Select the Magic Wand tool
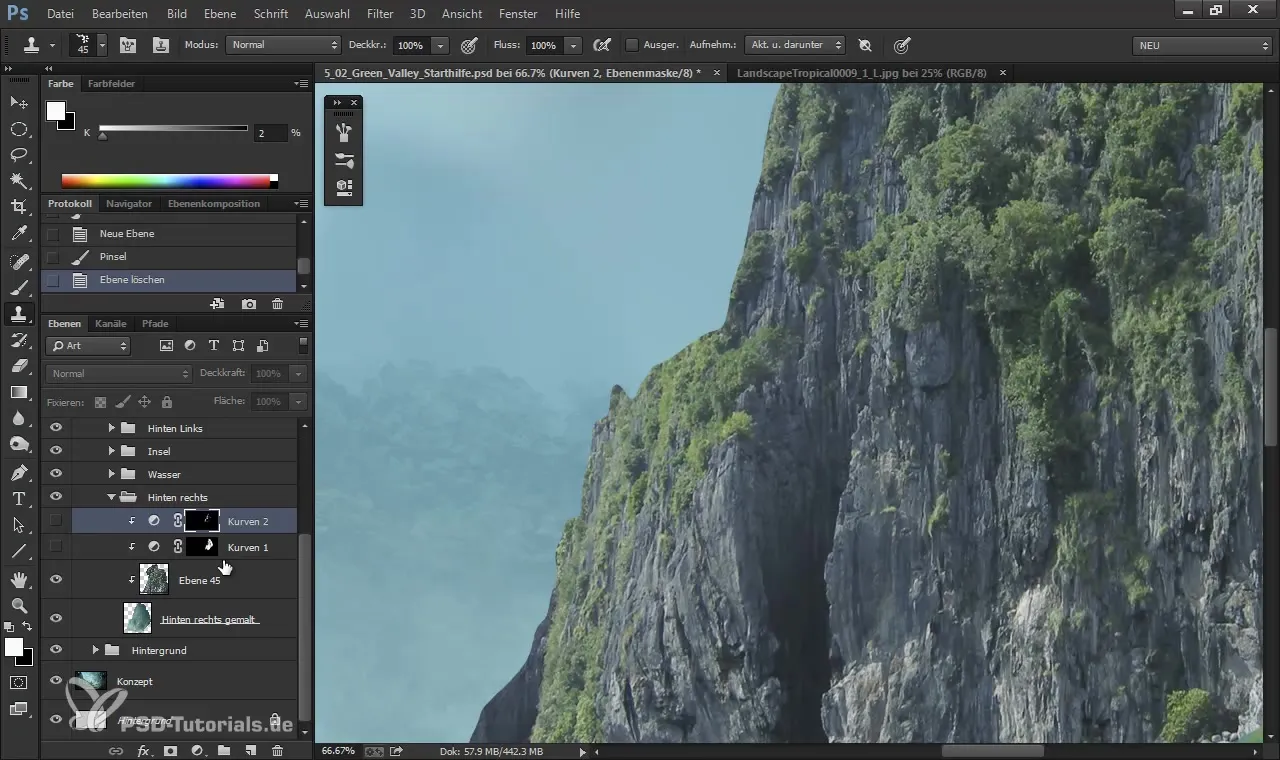Image resolution: width=1280 pixels, height=760 pixels. (18, 180)
